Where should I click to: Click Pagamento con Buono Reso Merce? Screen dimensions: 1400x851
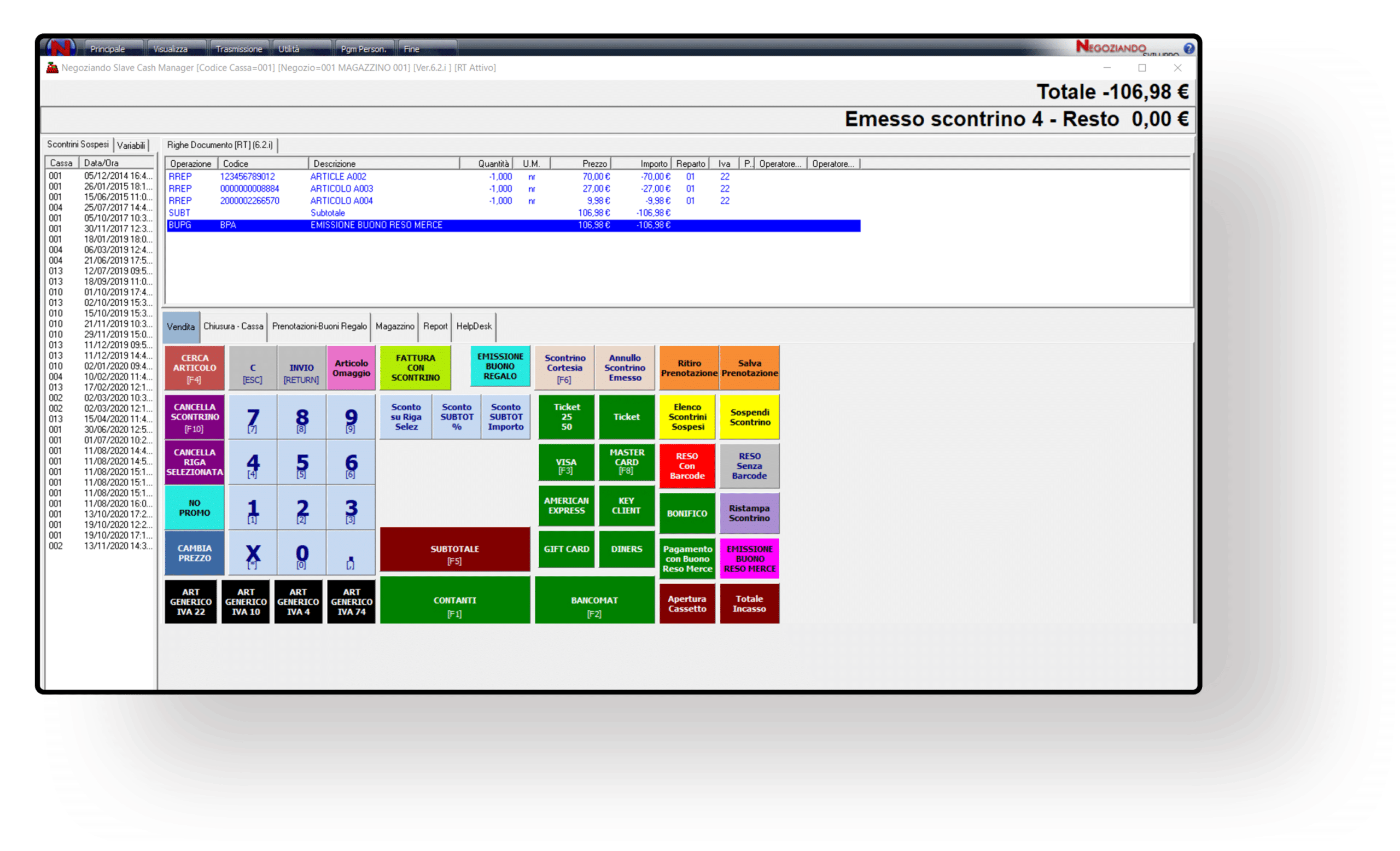click(687, 559)
